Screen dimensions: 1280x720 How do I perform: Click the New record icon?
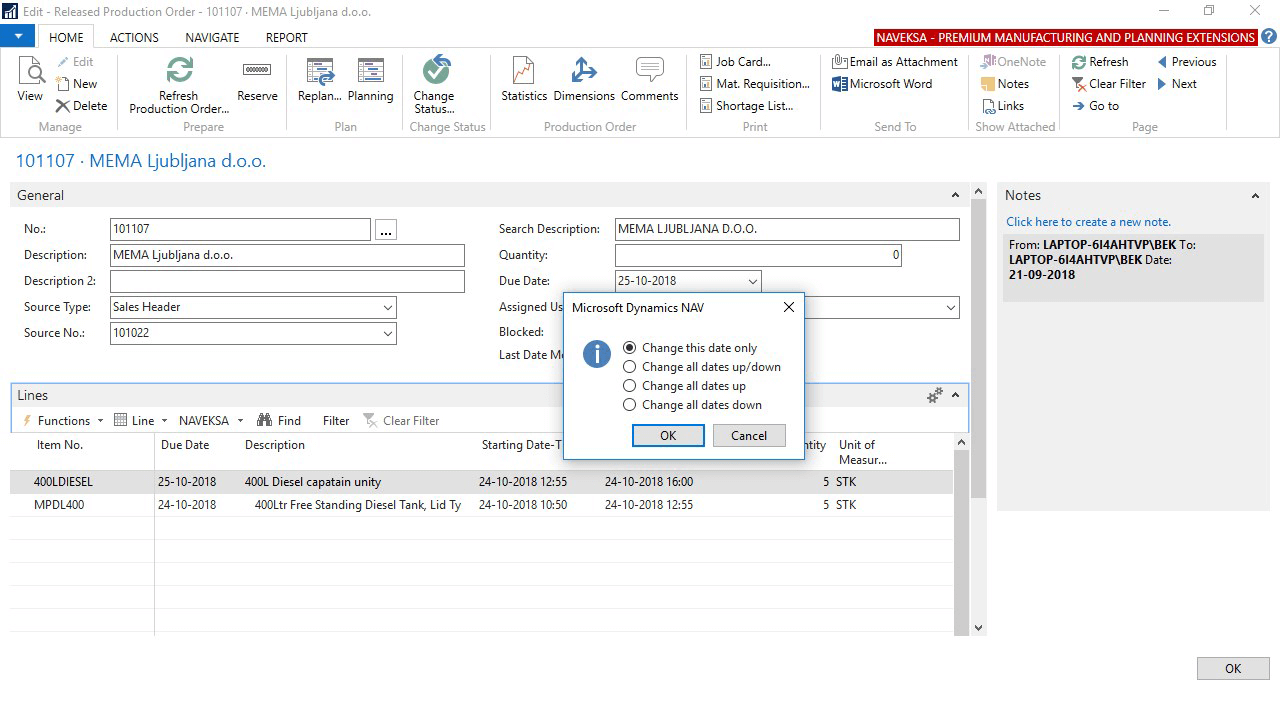point(76,84)
